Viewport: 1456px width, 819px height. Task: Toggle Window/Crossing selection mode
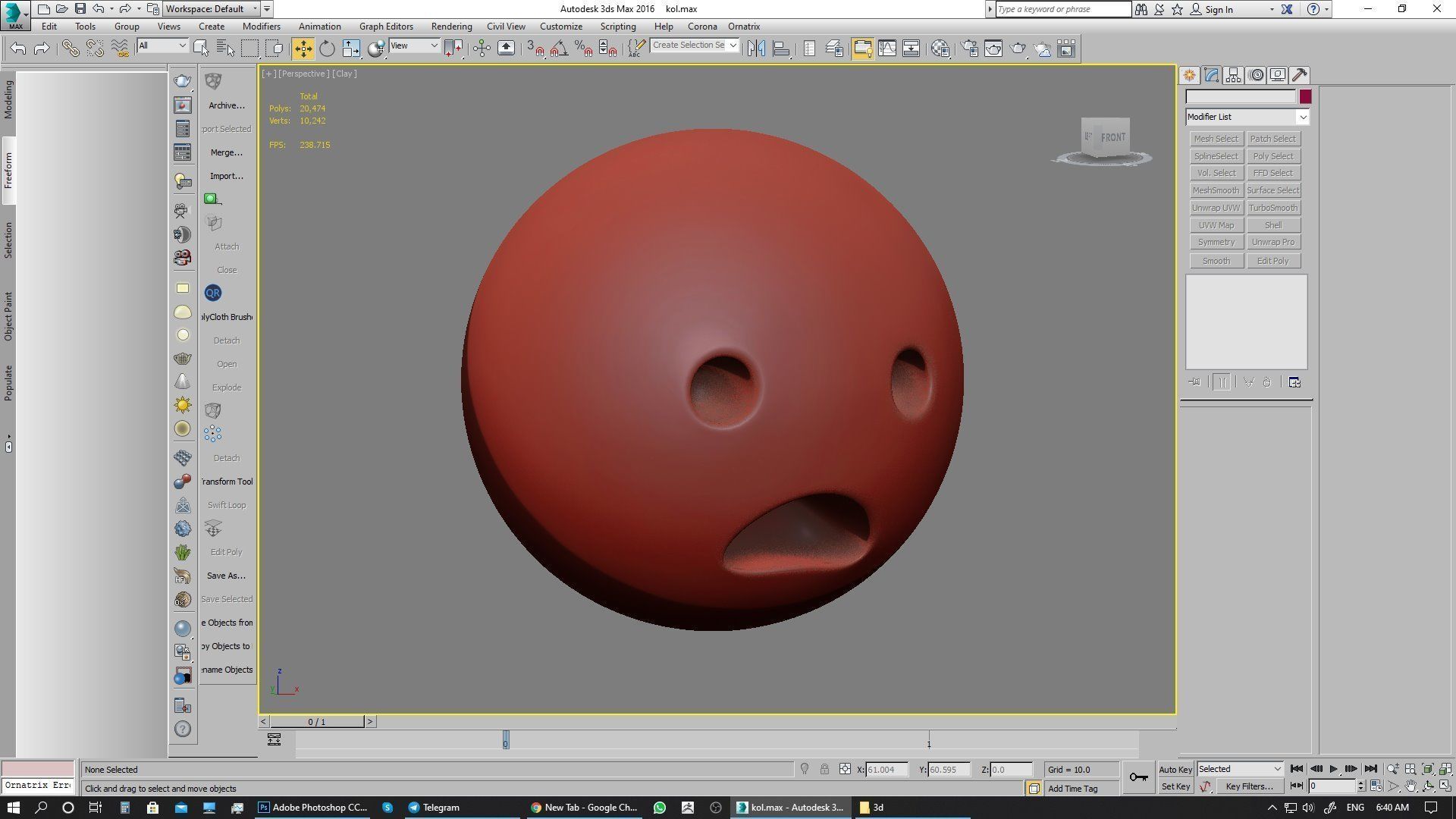pyautogui.click(x=275, y=49)
